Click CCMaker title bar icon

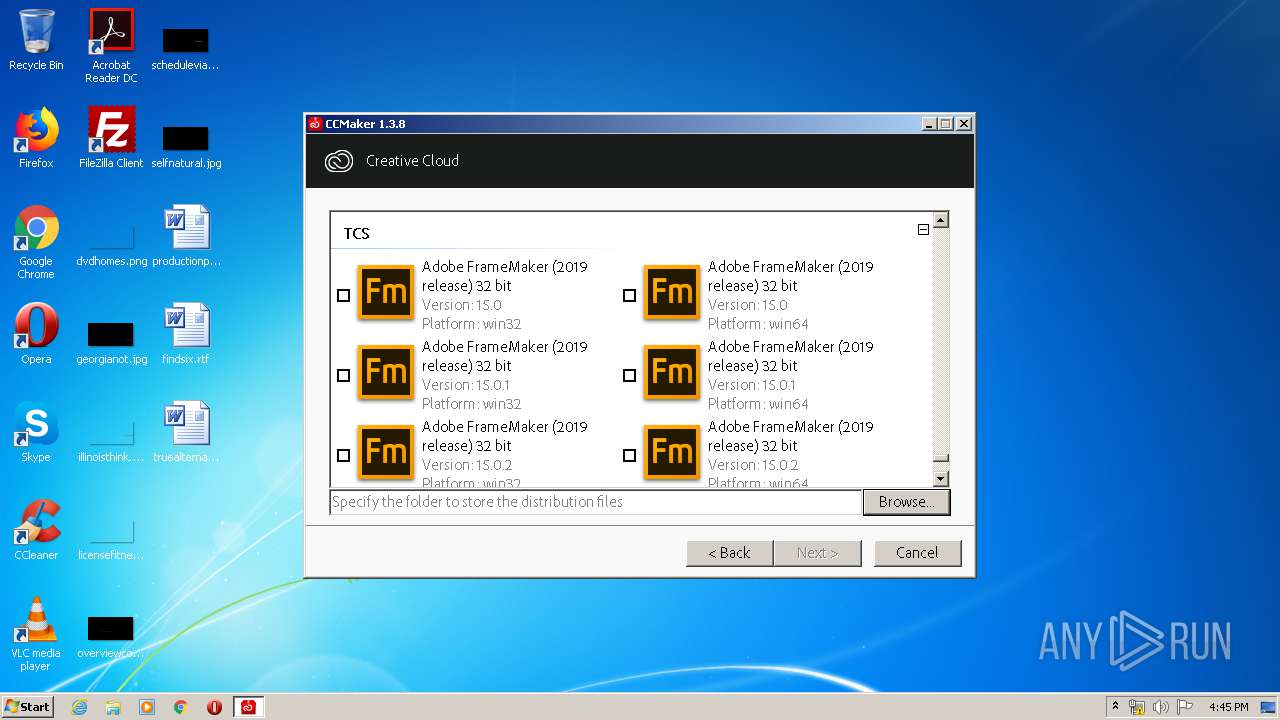point(315,124)
